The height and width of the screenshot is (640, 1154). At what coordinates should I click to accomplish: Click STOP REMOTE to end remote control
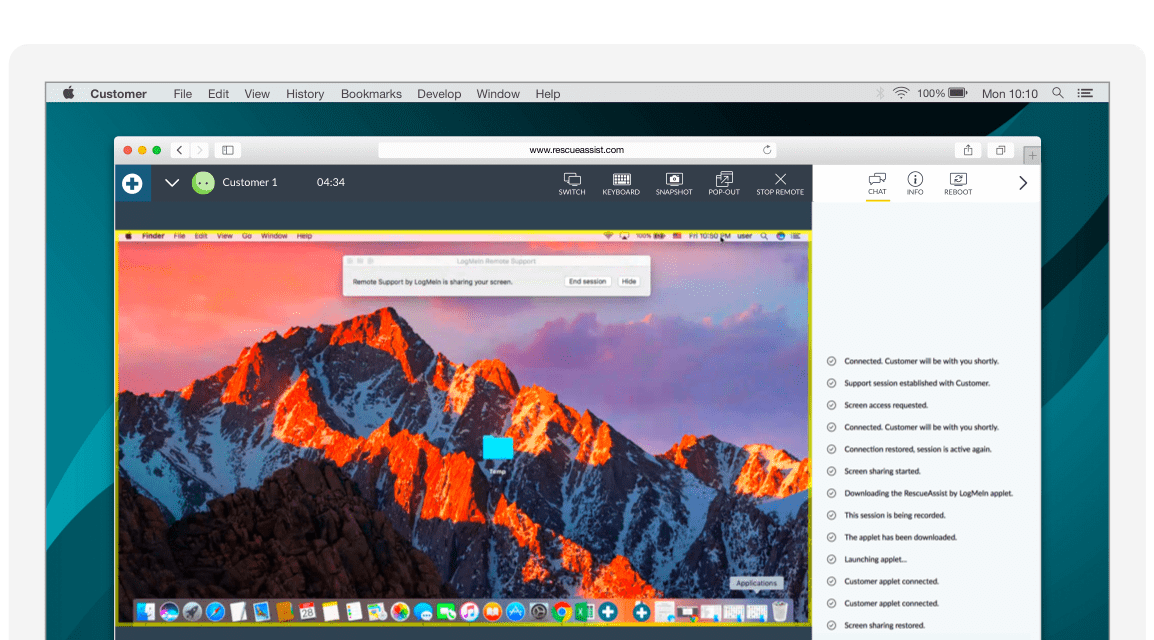click(x=780, y=183)
